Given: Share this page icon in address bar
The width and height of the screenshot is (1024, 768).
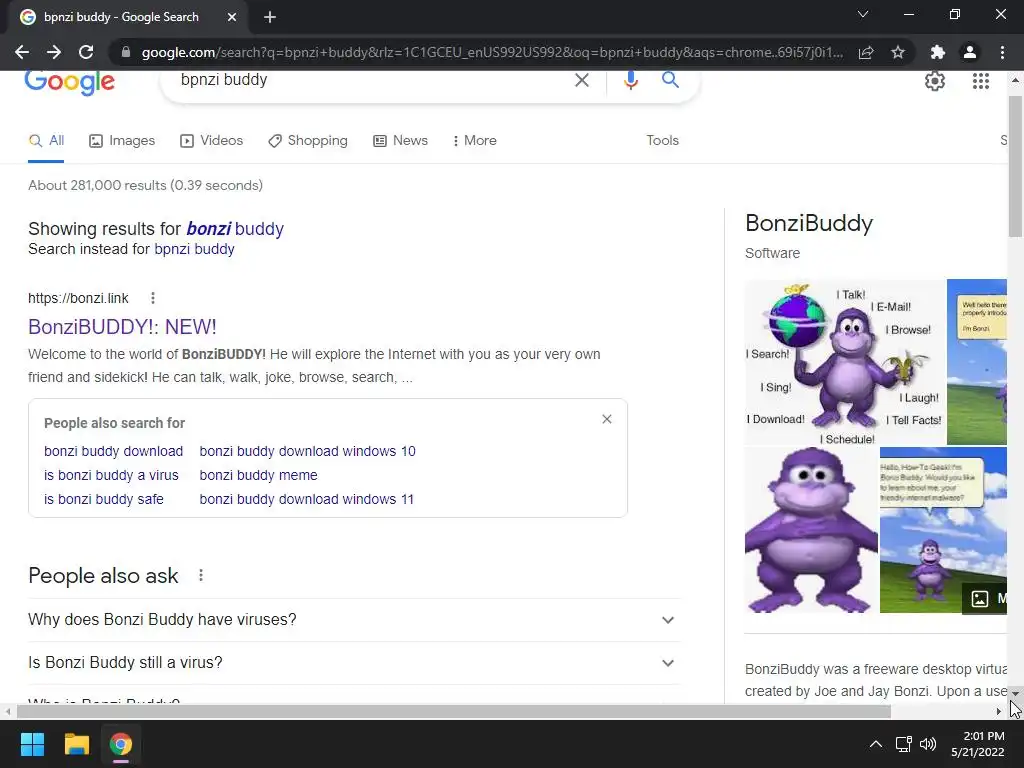Looking at the screenshot, I should pos(866,52).
